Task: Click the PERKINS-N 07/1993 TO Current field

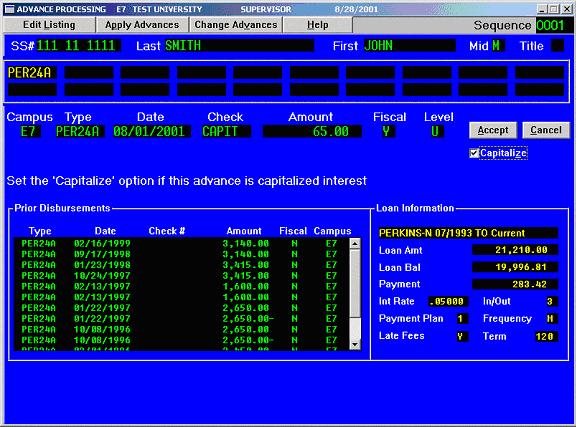Action: point(468,233)
